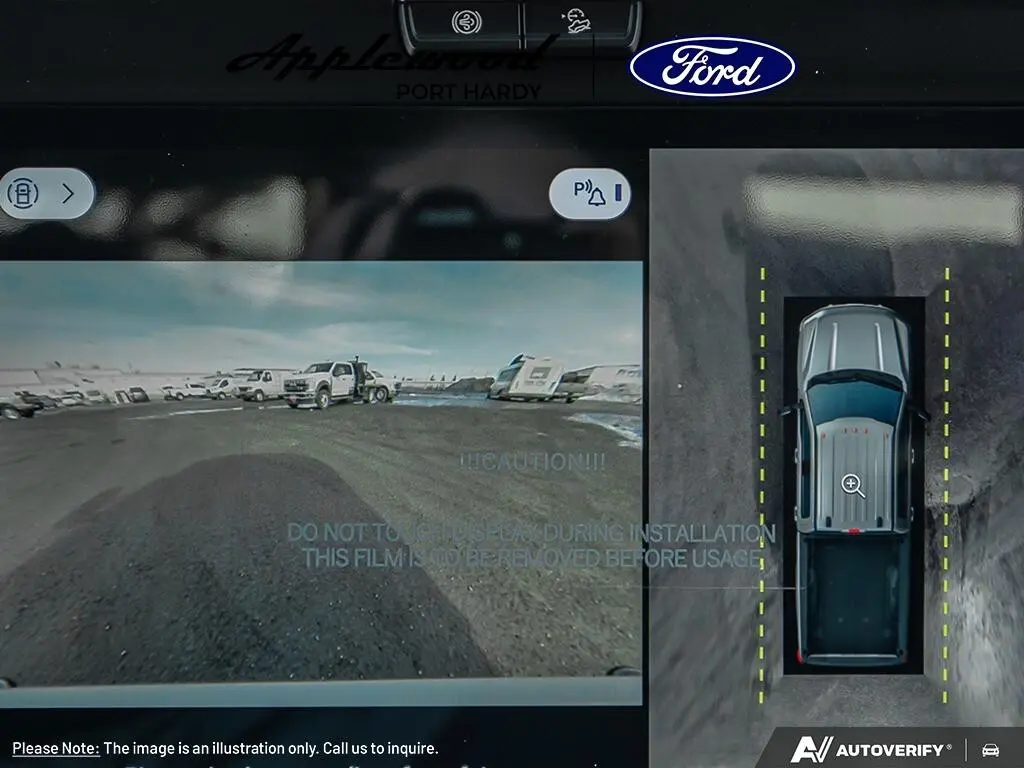Tap the truck bed in overhead view
Screen dimensions: 1024x768
[x=855, y=600]
